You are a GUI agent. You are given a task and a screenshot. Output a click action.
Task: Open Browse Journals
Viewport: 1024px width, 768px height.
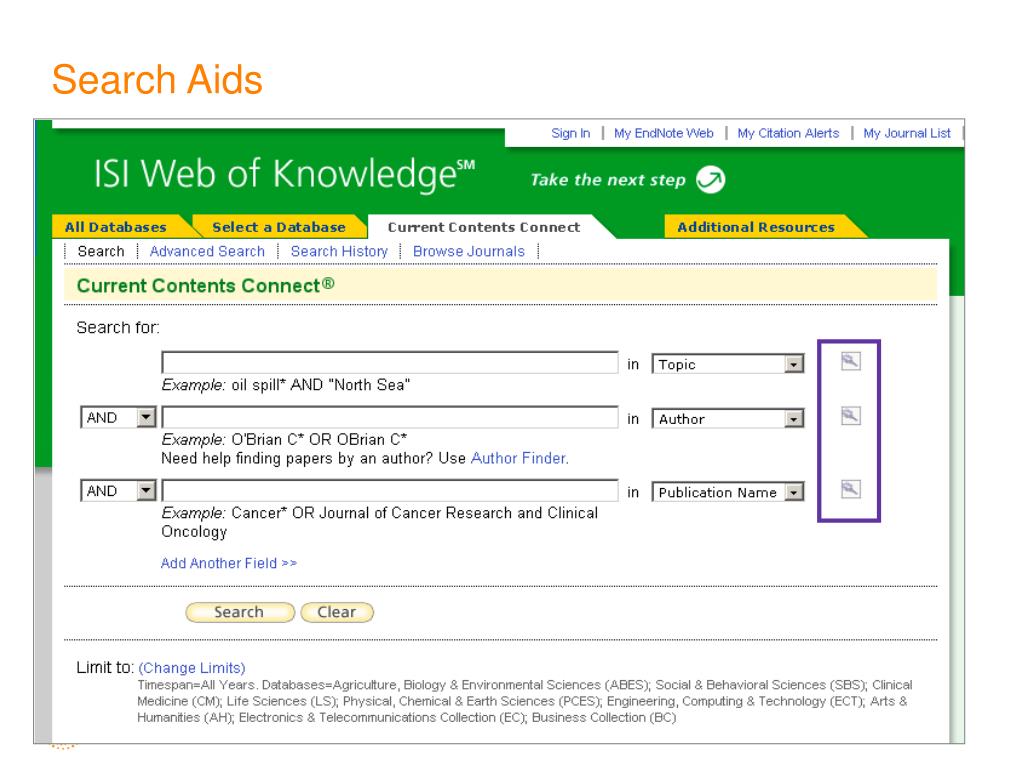(x=469, y=251)
